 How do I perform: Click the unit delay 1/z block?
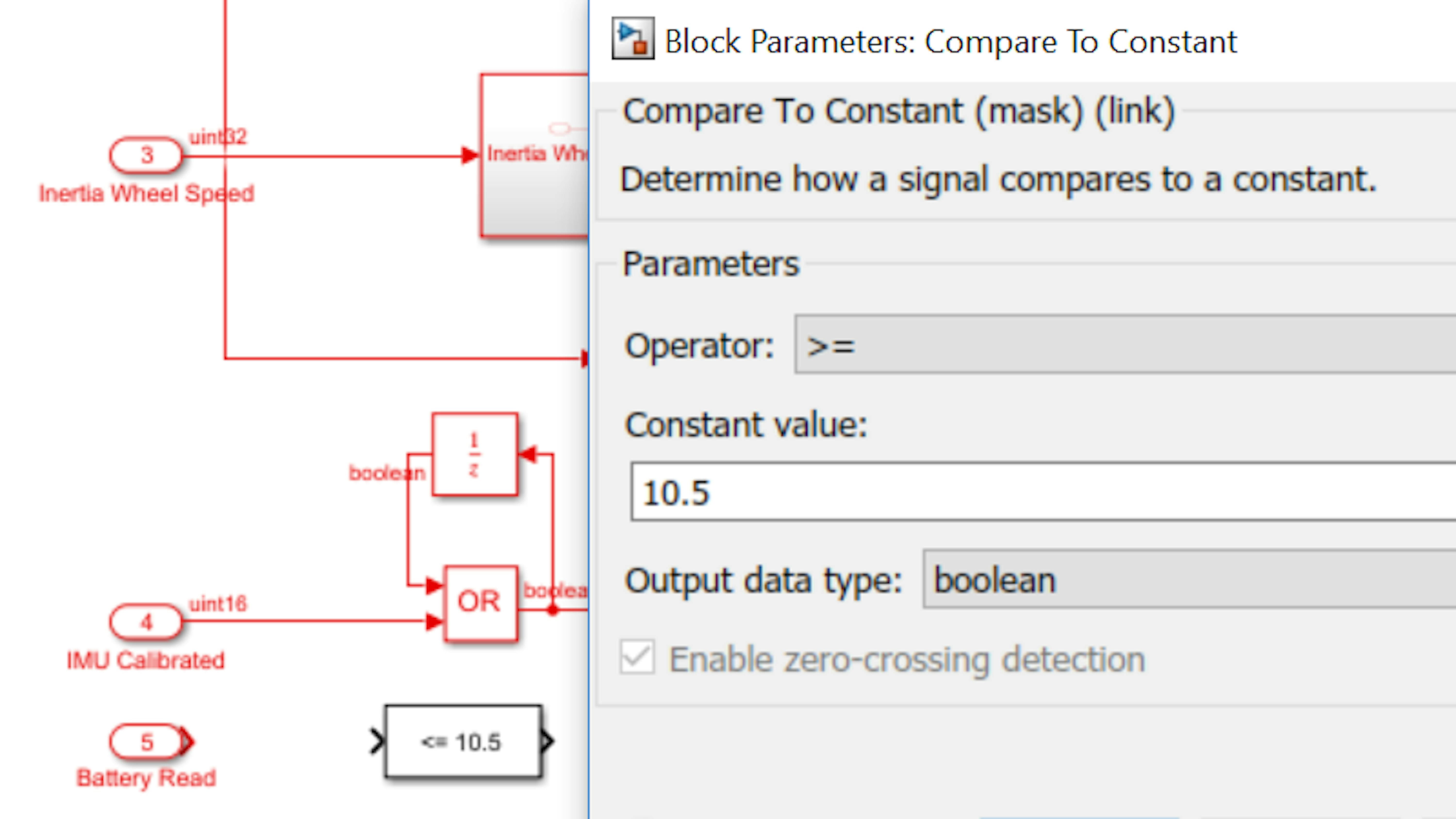click(x=474, y=455)
